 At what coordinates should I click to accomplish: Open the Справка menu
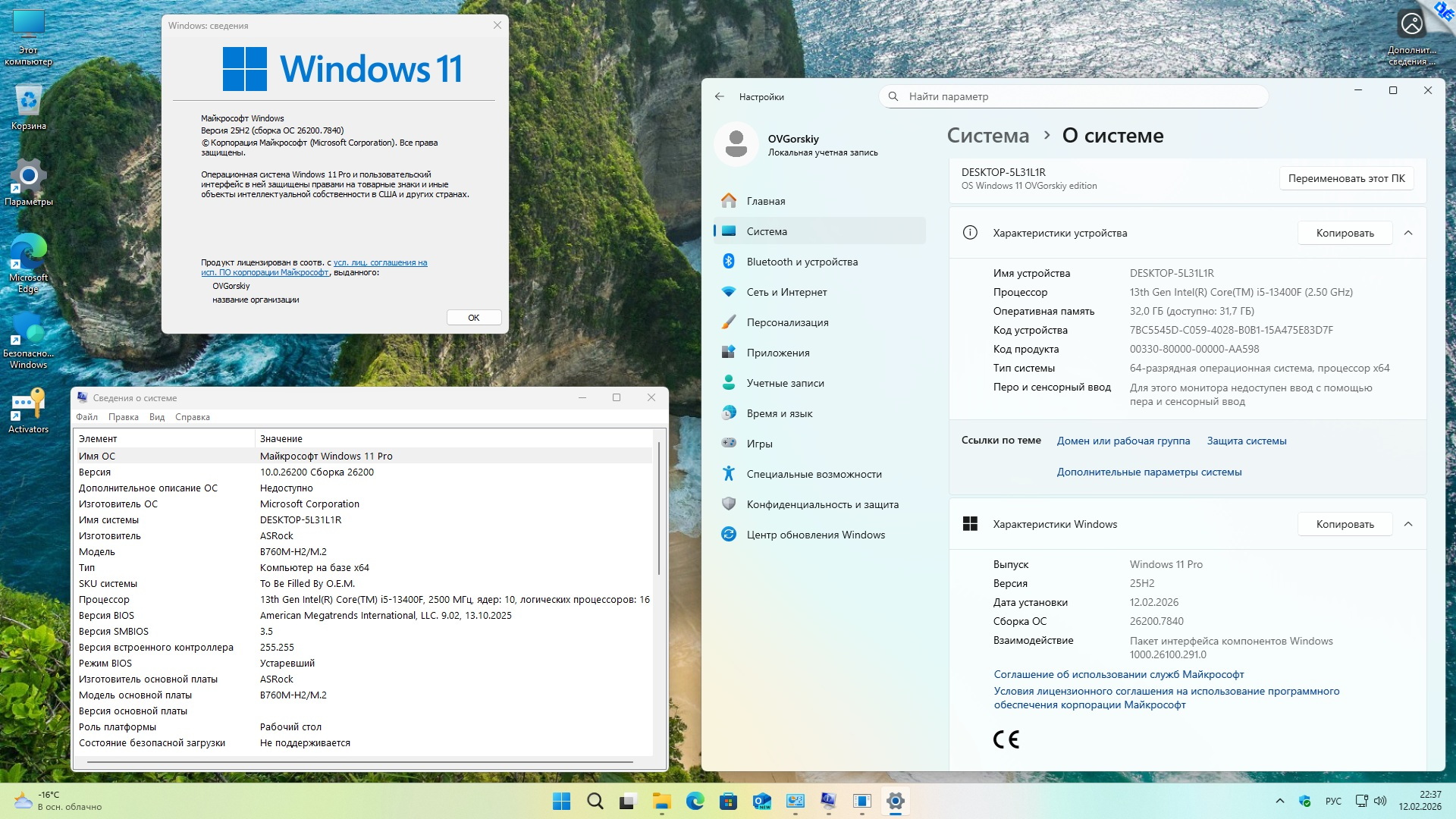click(192, 417)
